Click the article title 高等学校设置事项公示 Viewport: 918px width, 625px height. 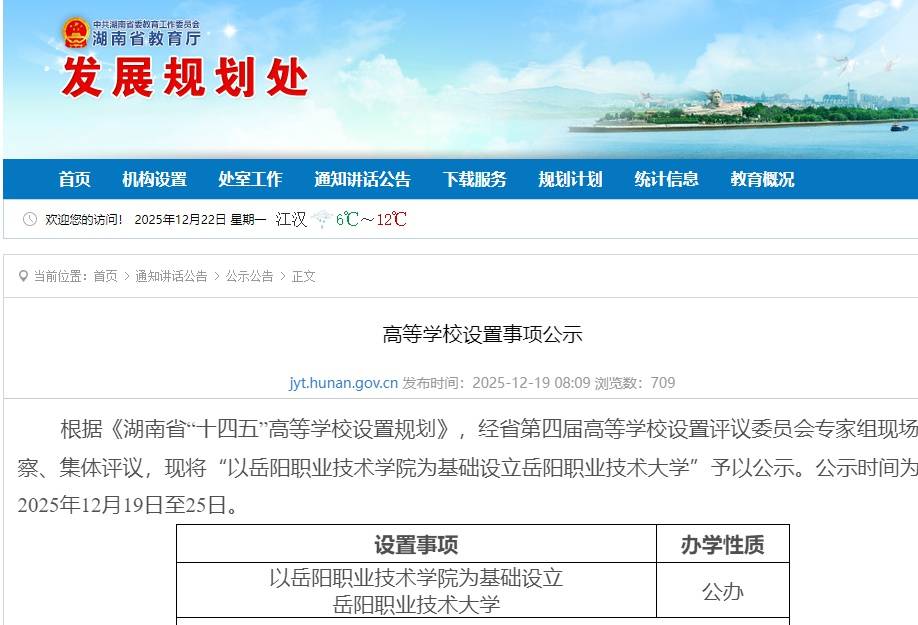click(482, 334)
